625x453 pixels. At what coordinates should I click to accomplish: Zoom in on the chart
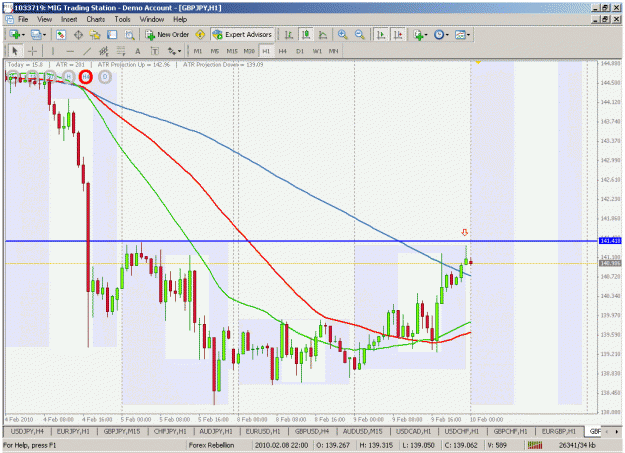coord(342,35)
